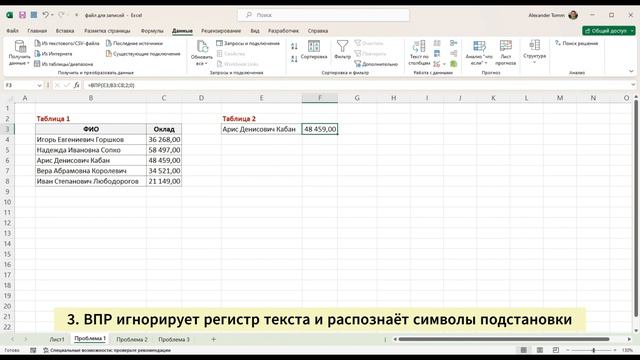
Task: Open Advanced filter (Дополнительно)
Action: tap(376, 64)
